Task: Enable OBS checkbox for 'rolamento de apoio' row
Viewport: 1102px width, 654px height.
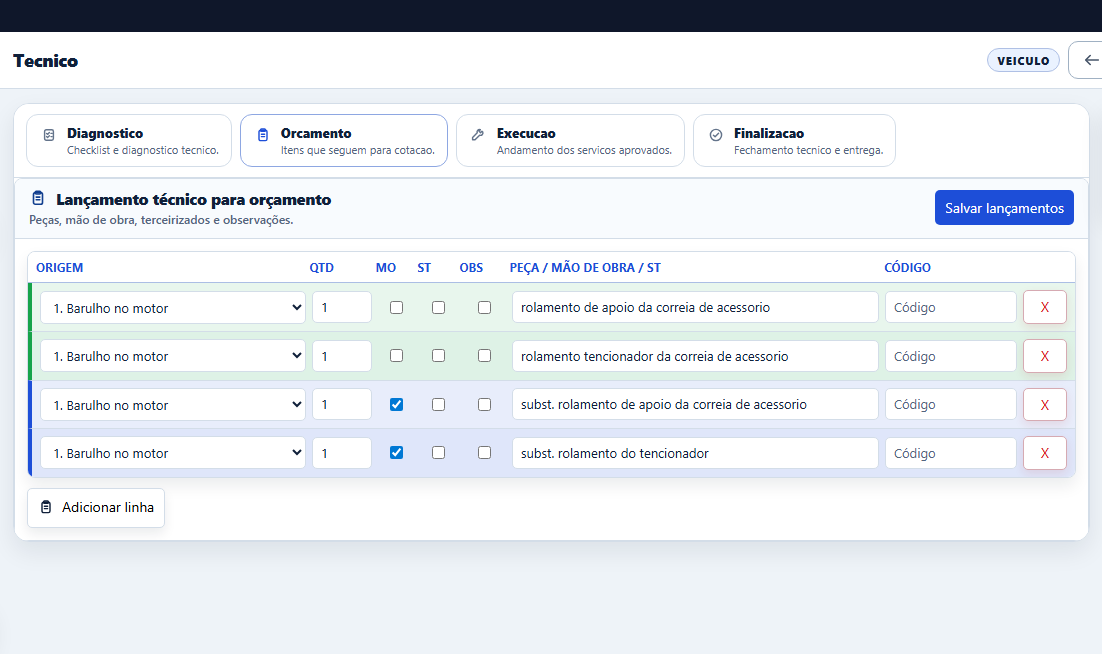Action: 484,308
